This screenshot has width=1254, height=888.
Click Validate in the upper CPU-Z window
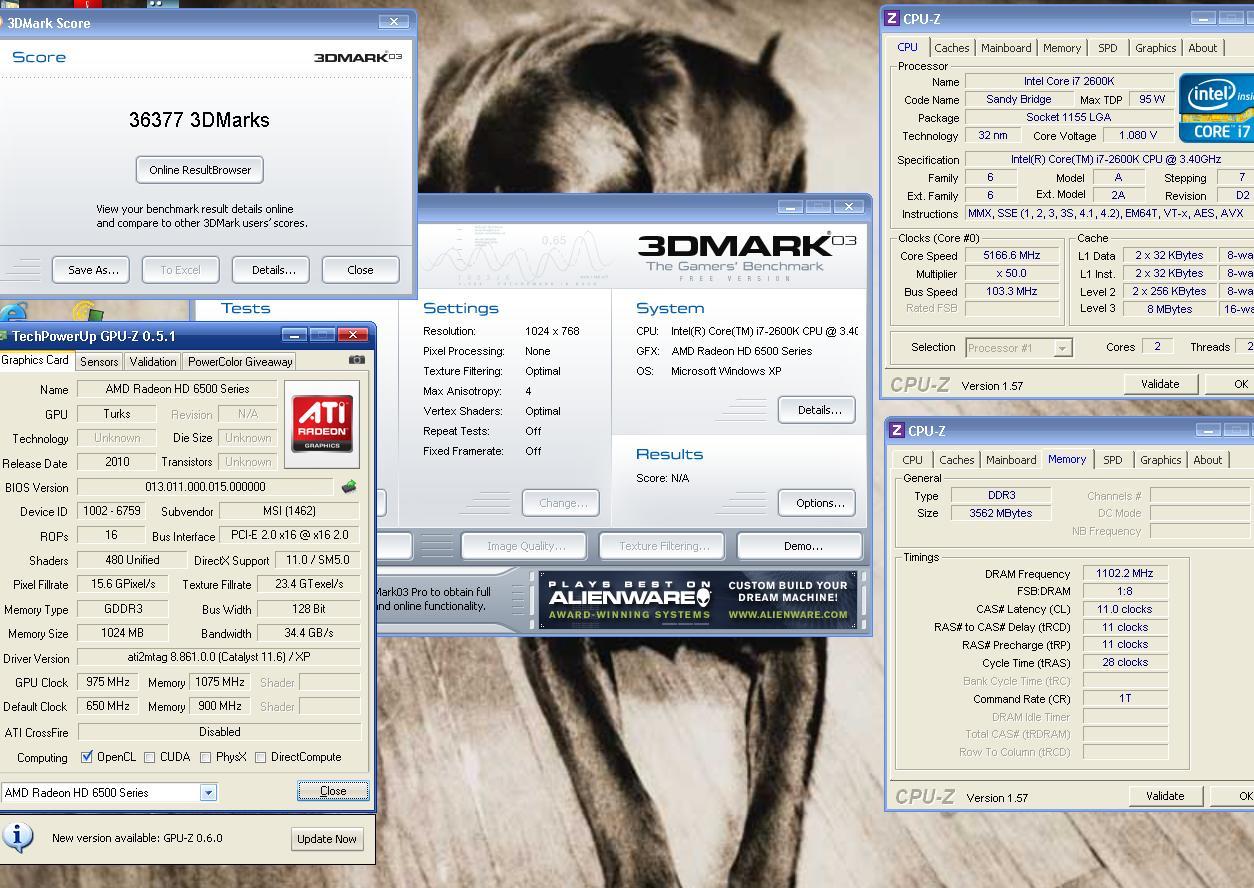pos(1160,384)
